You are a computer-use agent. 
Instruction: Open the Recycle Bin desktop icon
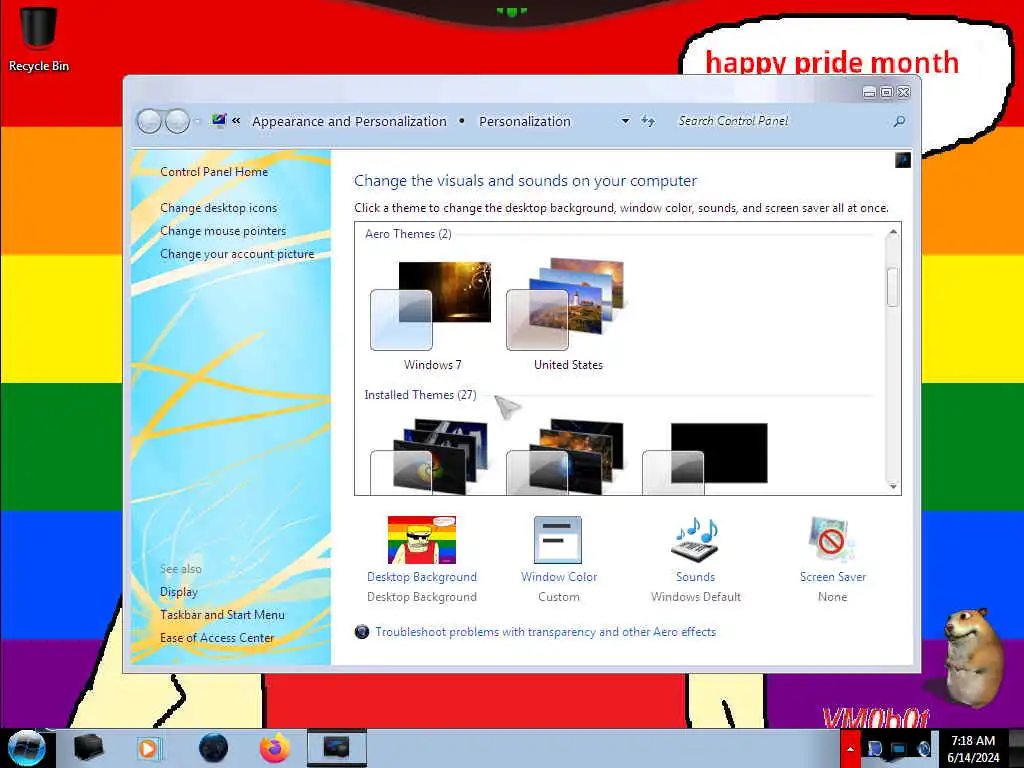[39, 39]
